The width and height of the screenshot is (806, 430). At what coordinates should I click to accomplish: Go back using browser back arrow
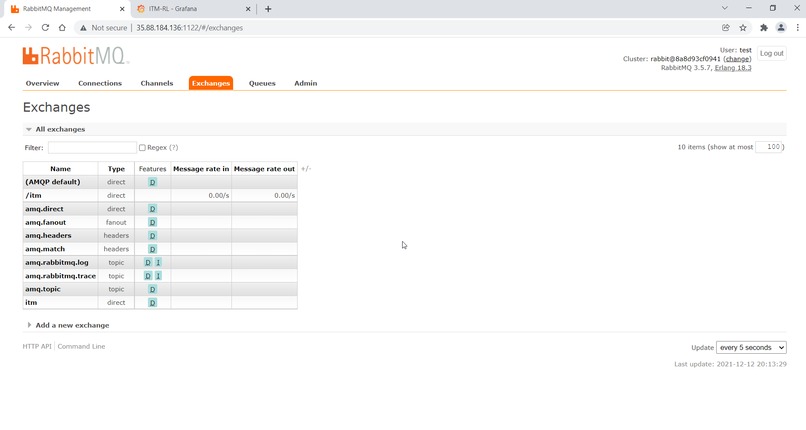[11, 28]
